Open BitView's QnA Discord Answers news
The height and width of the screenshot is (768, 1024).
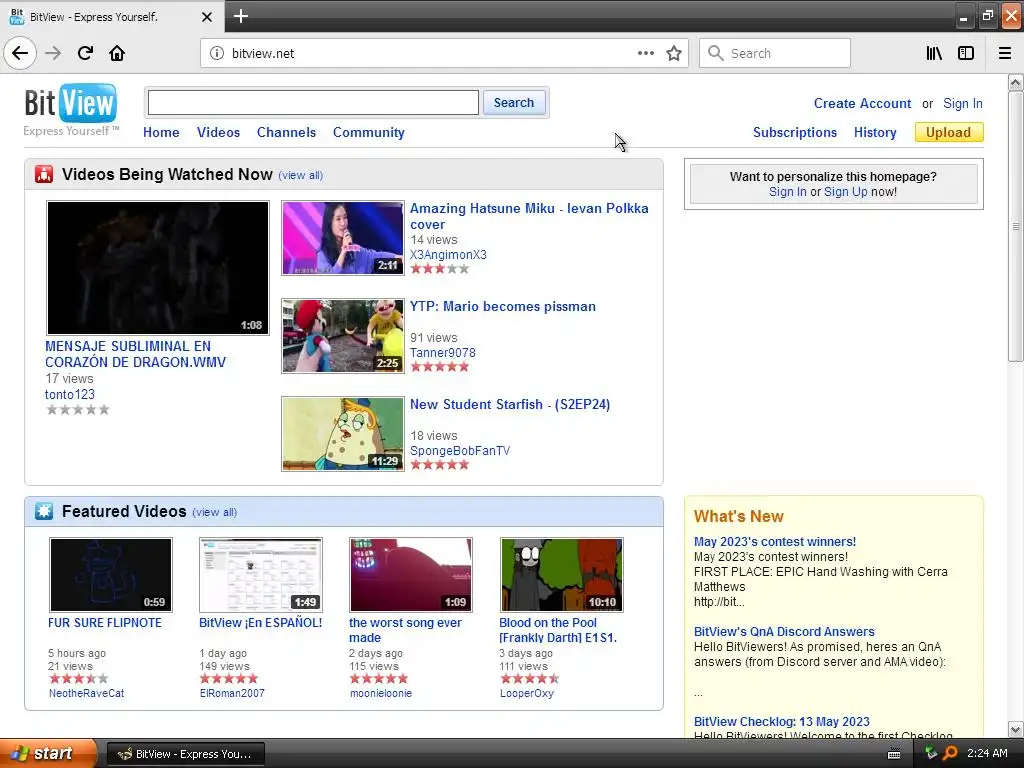tap(784, 632)
